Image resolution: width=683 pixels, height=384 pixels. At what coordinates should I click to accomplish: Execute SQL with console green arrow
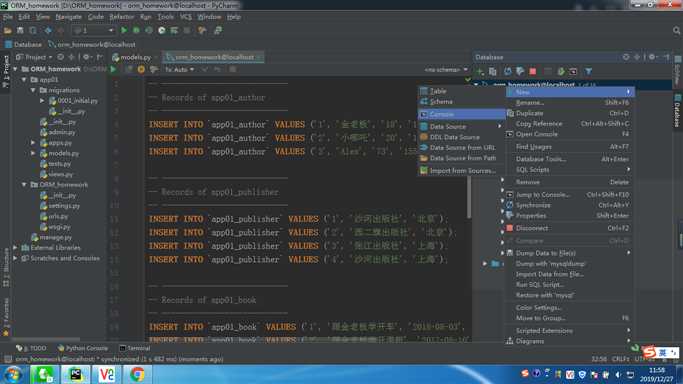114,69
